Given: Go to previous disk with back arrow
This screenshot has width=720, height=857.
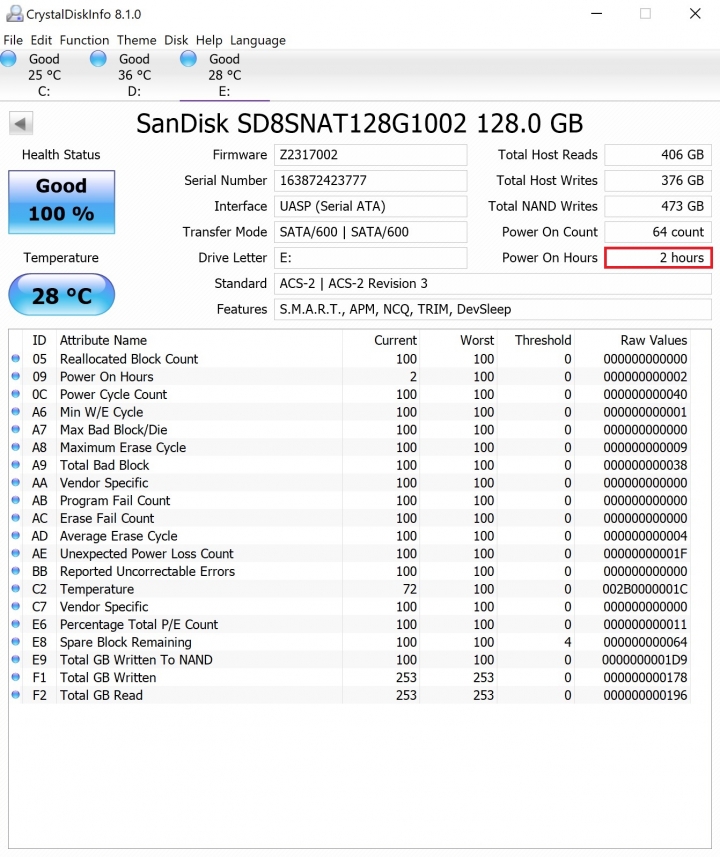Looking at the screenshot, I should (x=21, y=123).
